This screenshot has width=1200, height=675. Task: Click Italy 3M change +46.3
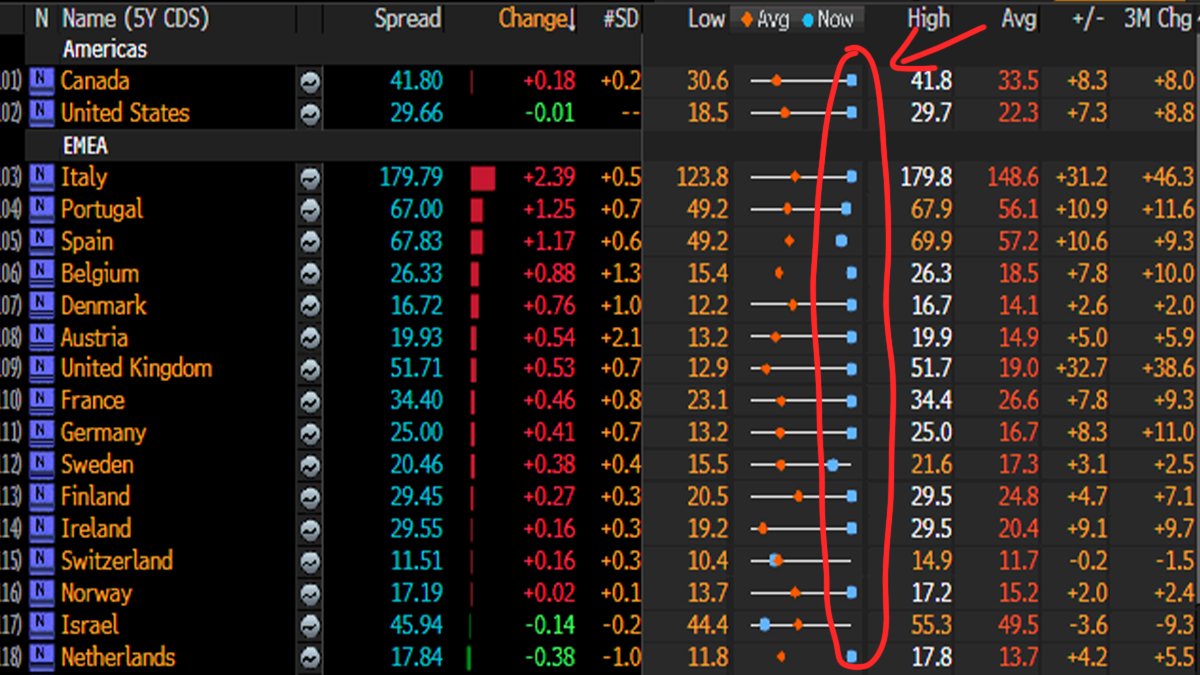pyautogui.click(x=1167, y=177)
